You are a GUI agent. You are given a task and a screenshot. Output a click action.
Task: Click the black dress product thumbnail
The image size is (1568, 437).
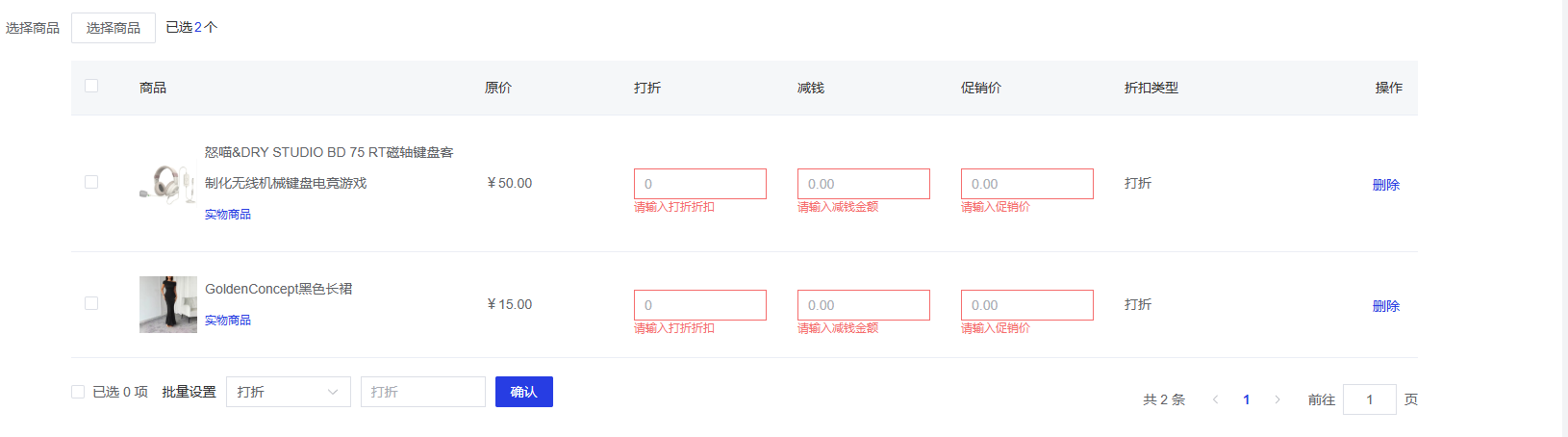(167, 304)
